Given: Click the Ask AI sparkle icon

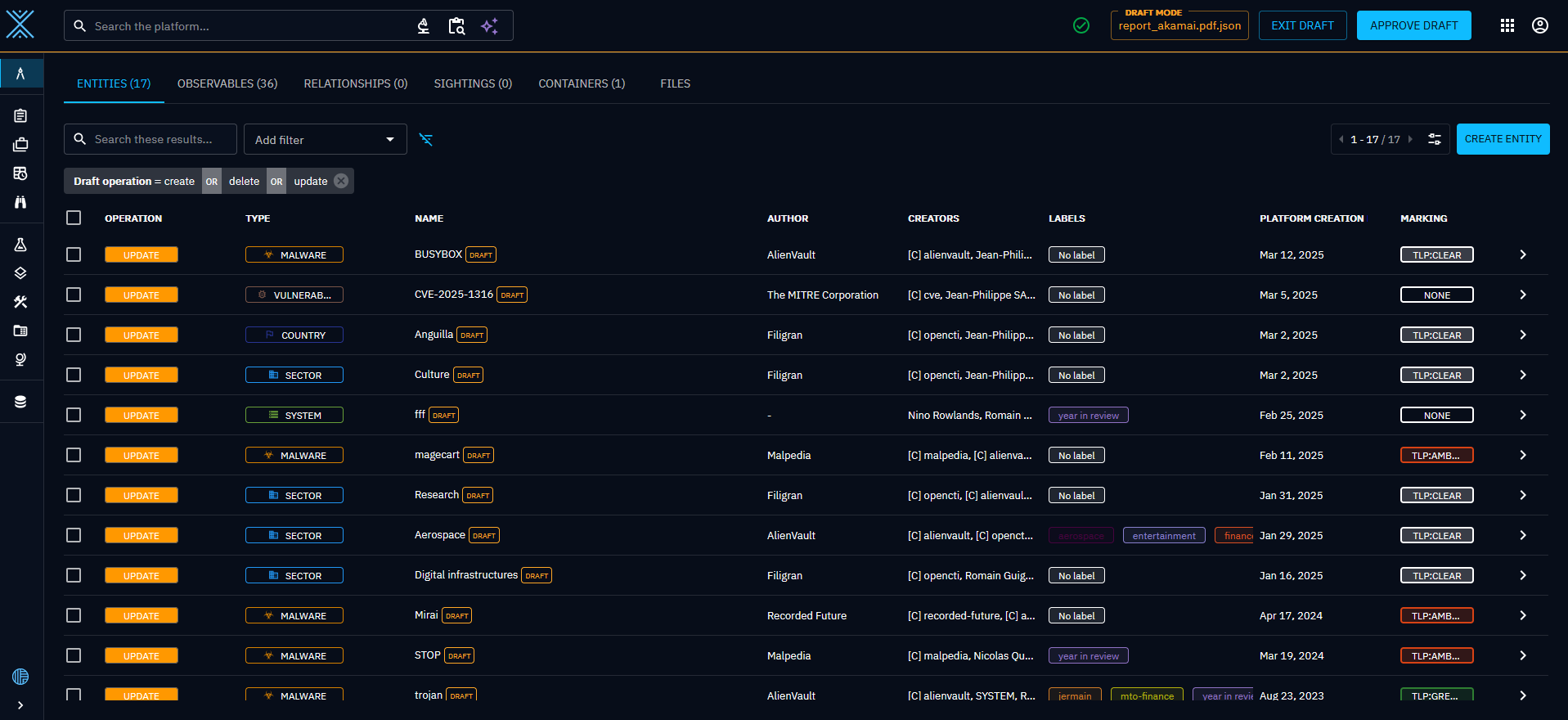Looking at the screenshot, I should [489, 26].
